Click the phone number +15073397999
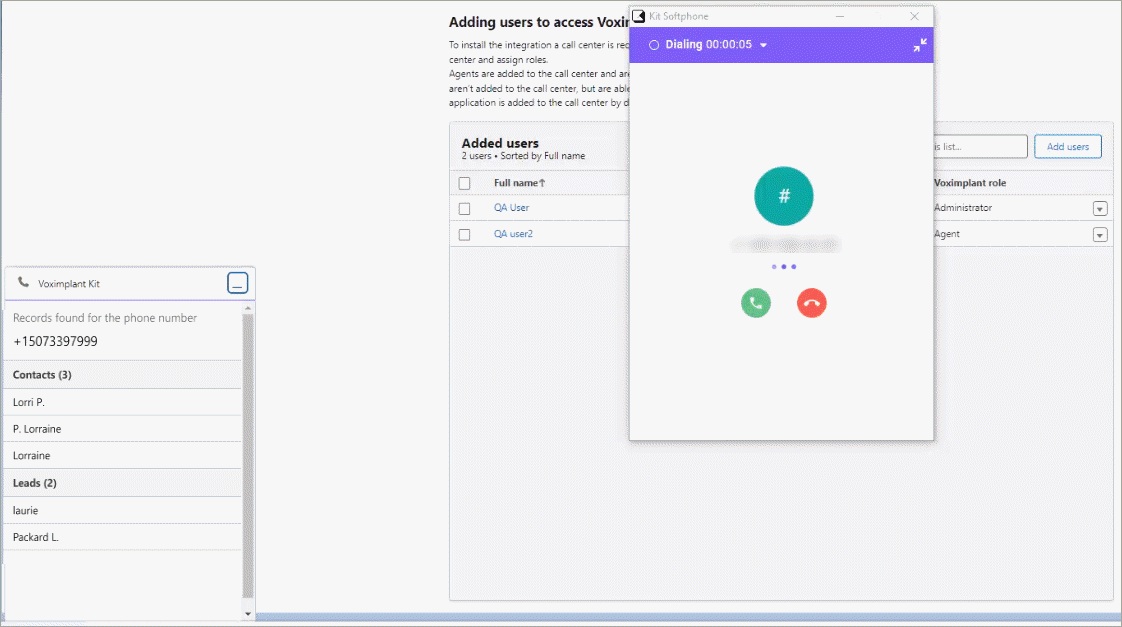 [x=55, y=341]
